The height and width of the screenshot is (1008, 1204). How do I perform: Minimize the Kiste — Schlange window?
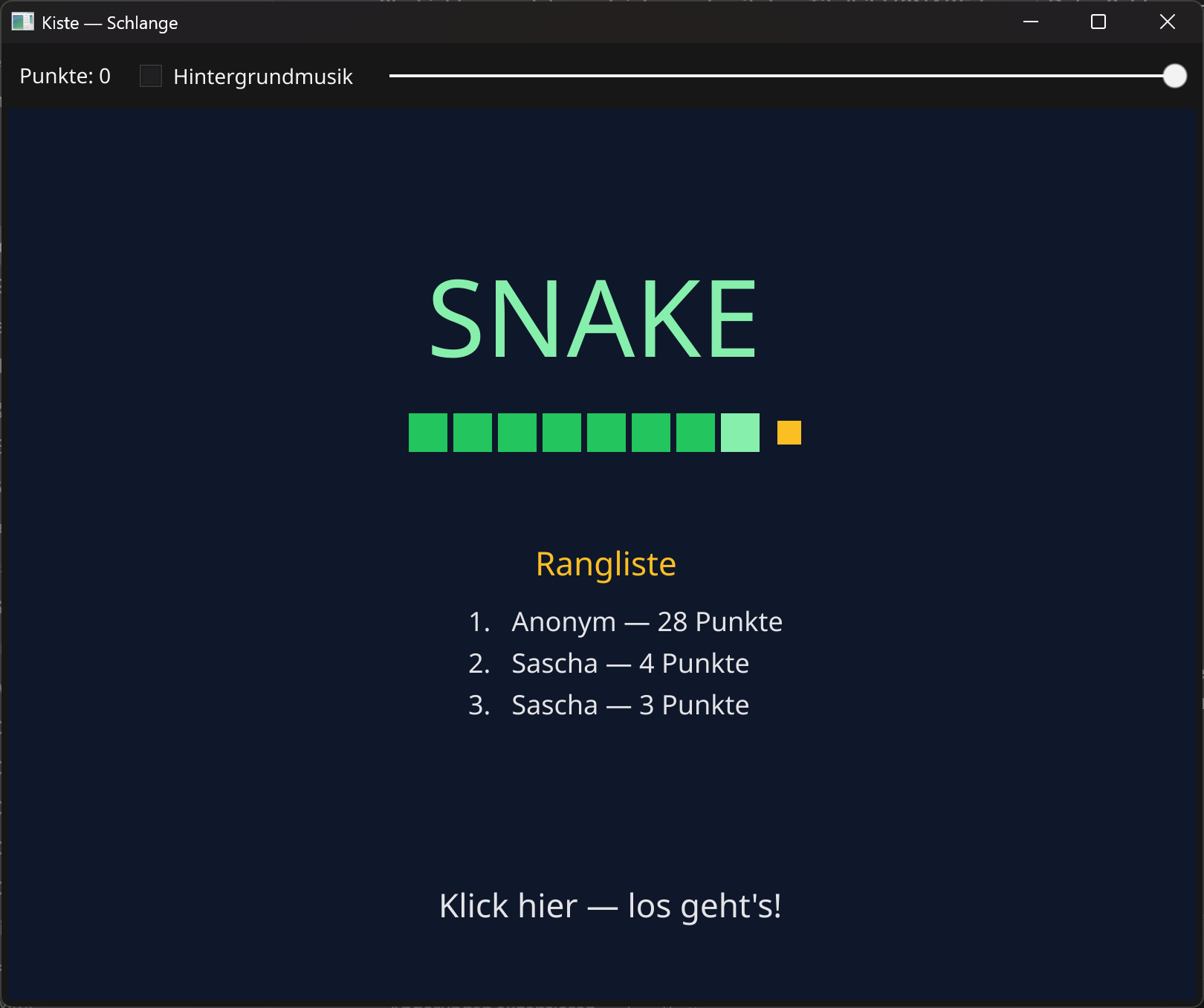point(1031,22)
